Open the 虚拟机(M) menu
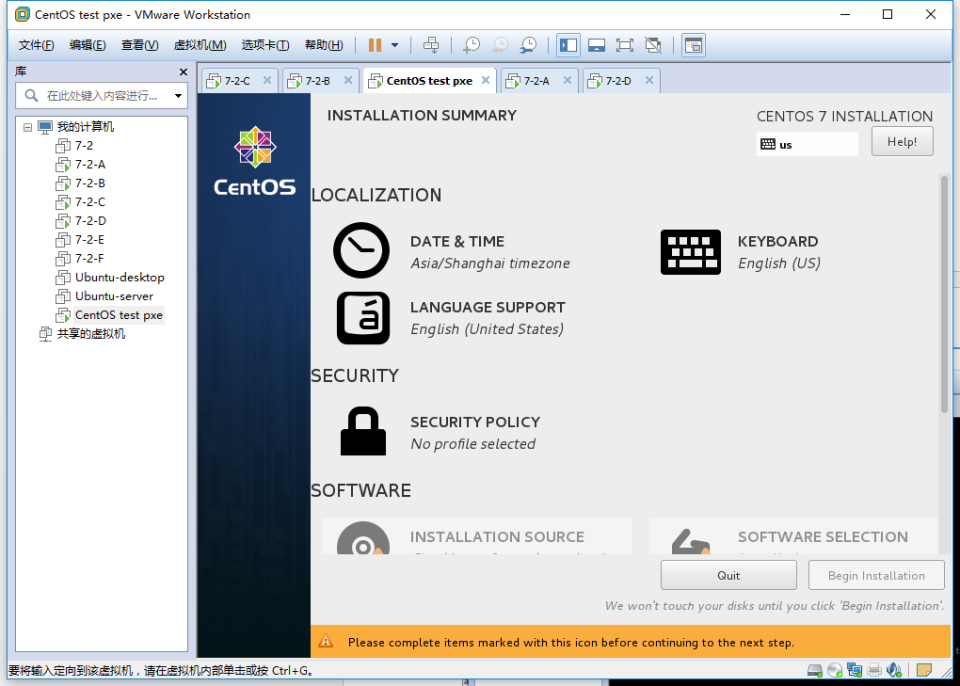960x686 pixels. pos(199,45)
